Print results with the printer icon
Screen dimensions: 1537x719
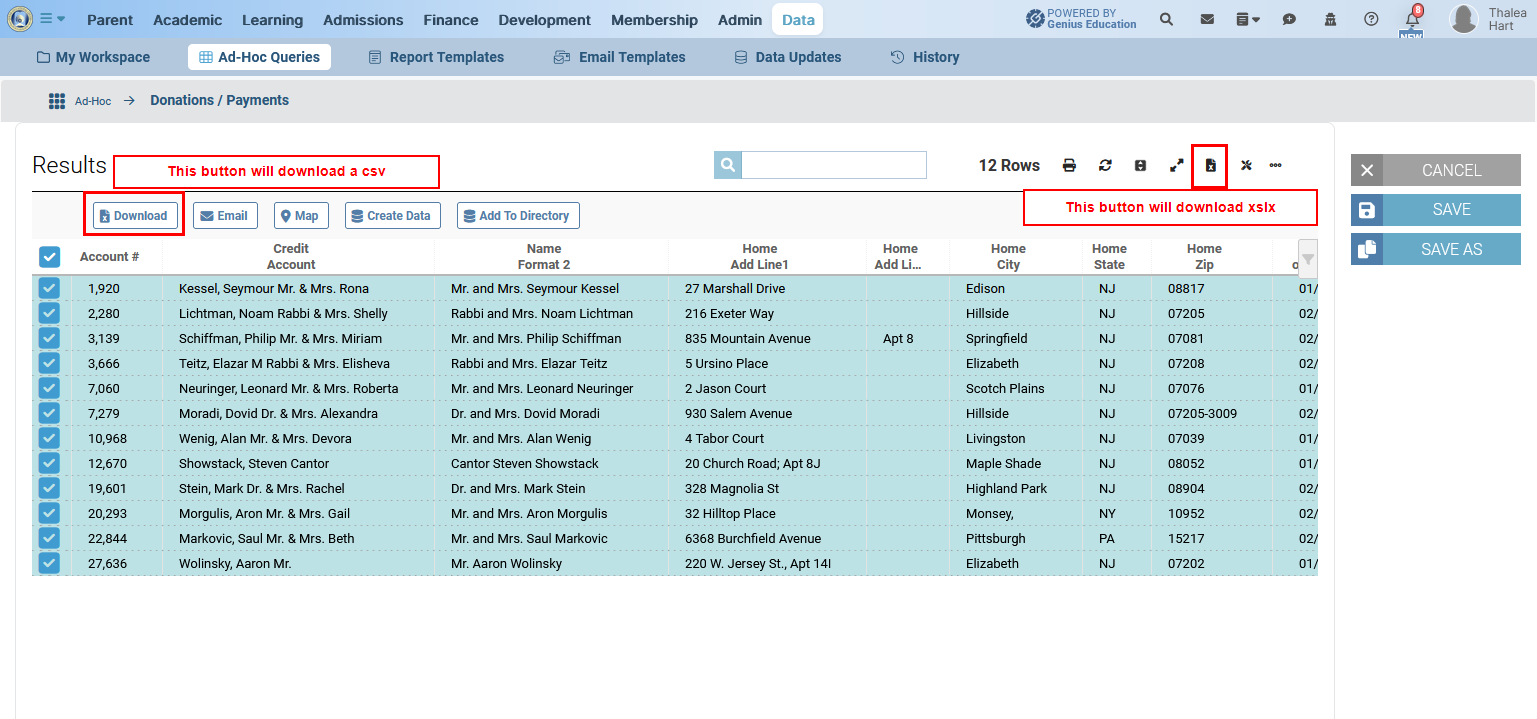[1069, 165]
